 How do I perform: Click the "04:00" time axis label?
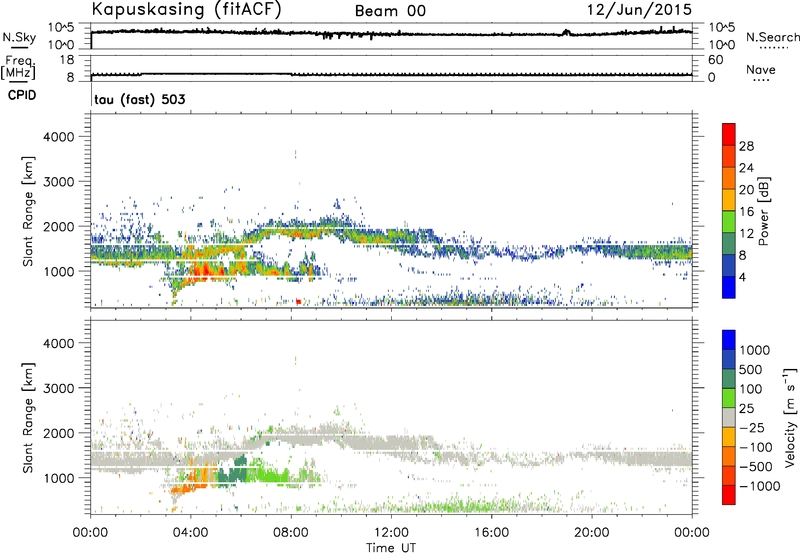click(191, 533)
